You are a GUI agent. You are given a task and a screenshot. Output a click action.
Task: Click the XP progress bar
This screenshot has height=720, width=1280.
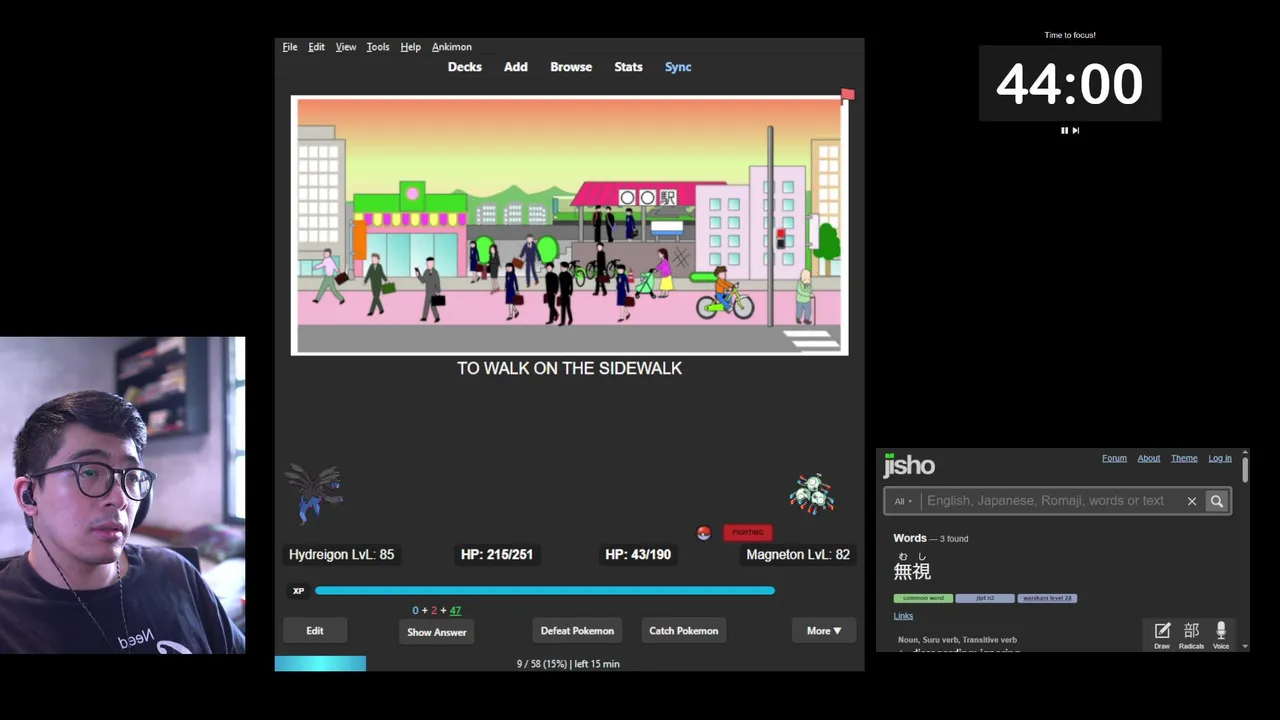tap(545, 591)
